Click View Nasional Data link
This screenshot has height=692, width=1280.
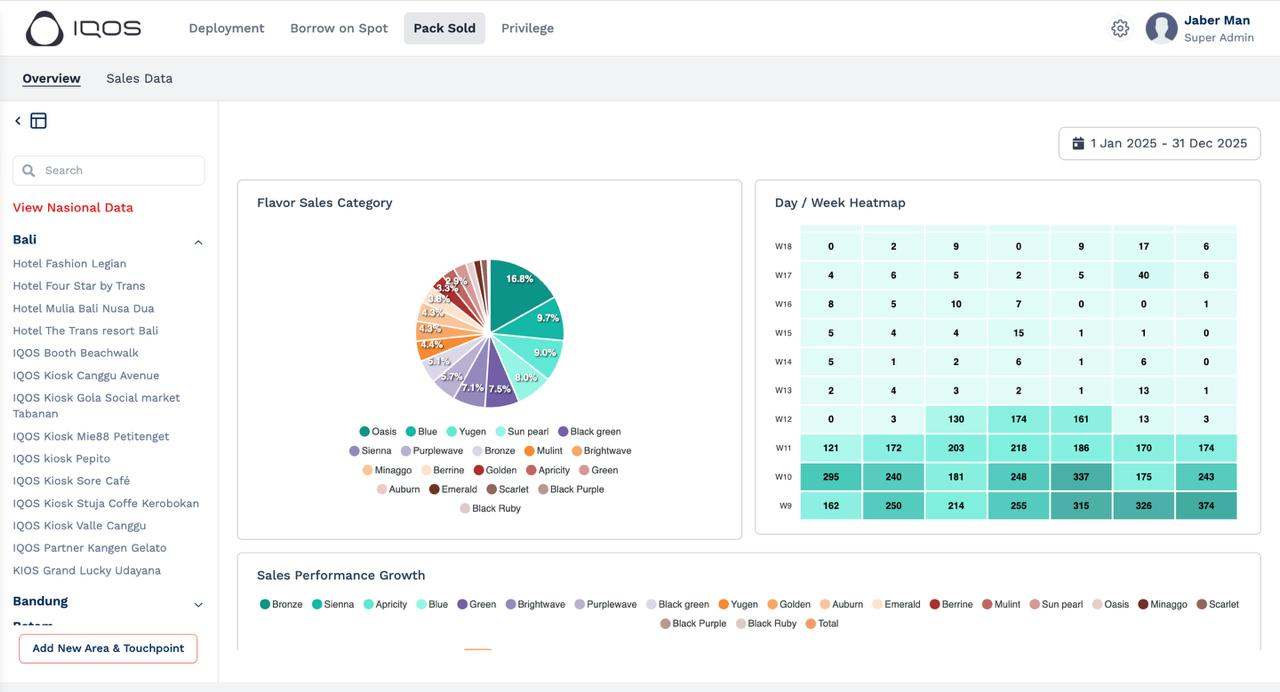pyautogui.click(x=73, y=208)
